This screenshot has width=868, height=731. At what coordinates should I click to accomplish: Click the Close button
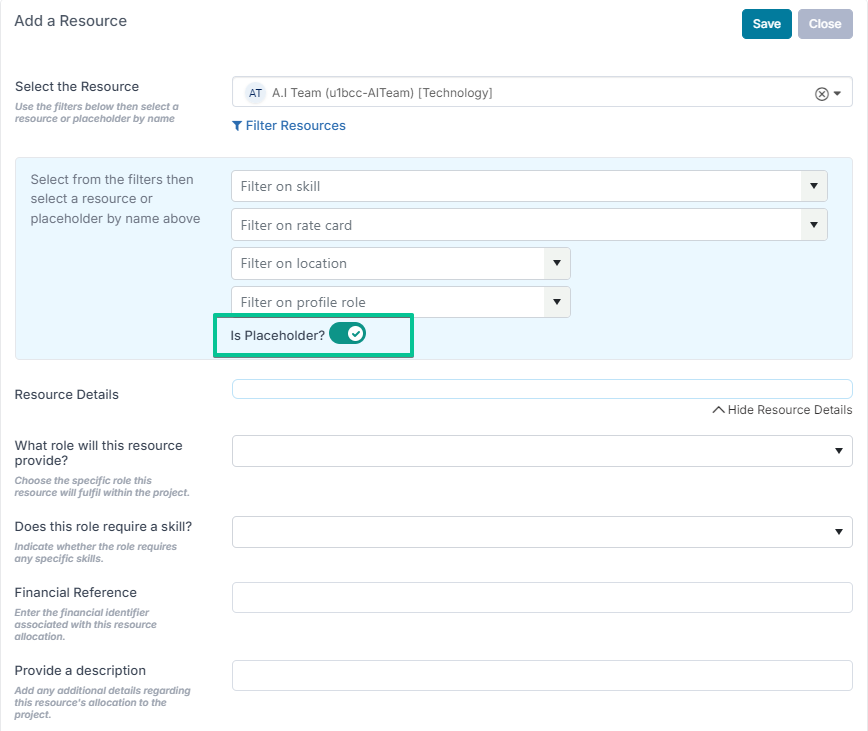click(825, 24)
